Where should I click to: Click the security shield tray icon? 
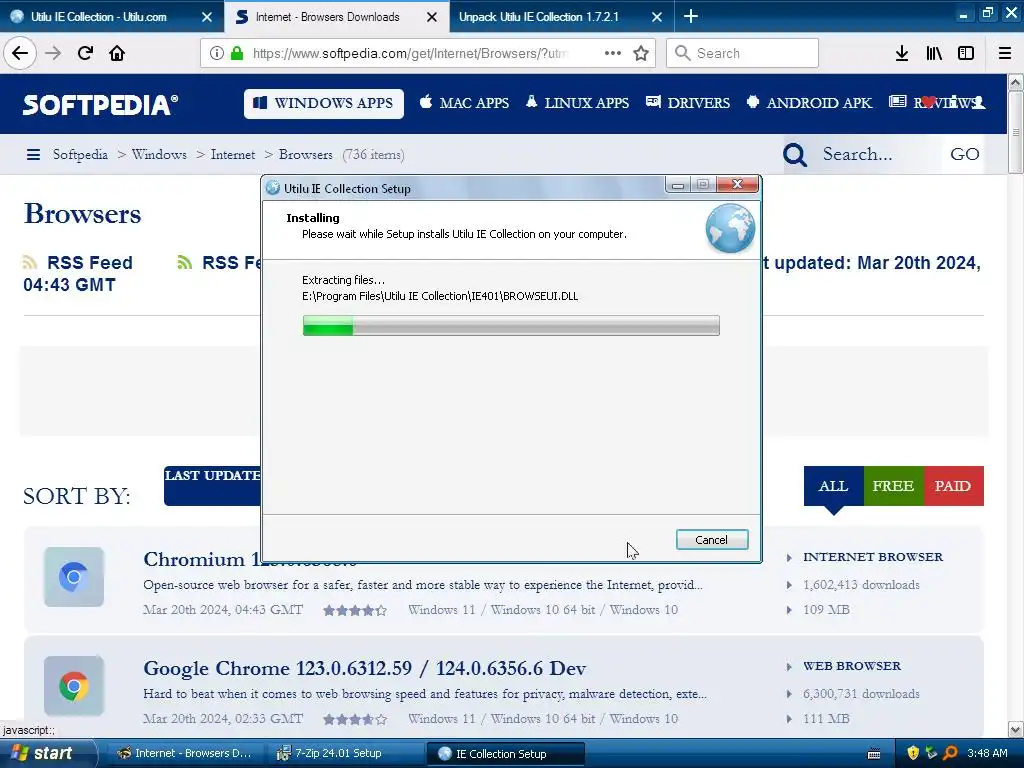913,753
